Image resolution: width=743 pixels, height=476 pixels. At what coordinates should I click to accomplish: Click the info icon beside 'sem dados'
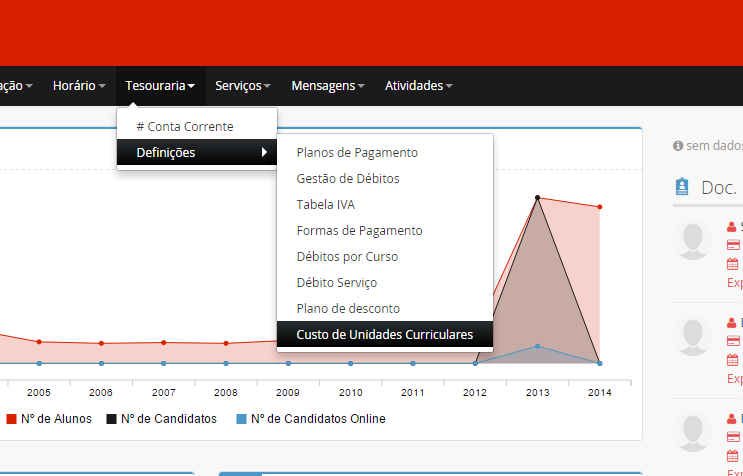678,146
